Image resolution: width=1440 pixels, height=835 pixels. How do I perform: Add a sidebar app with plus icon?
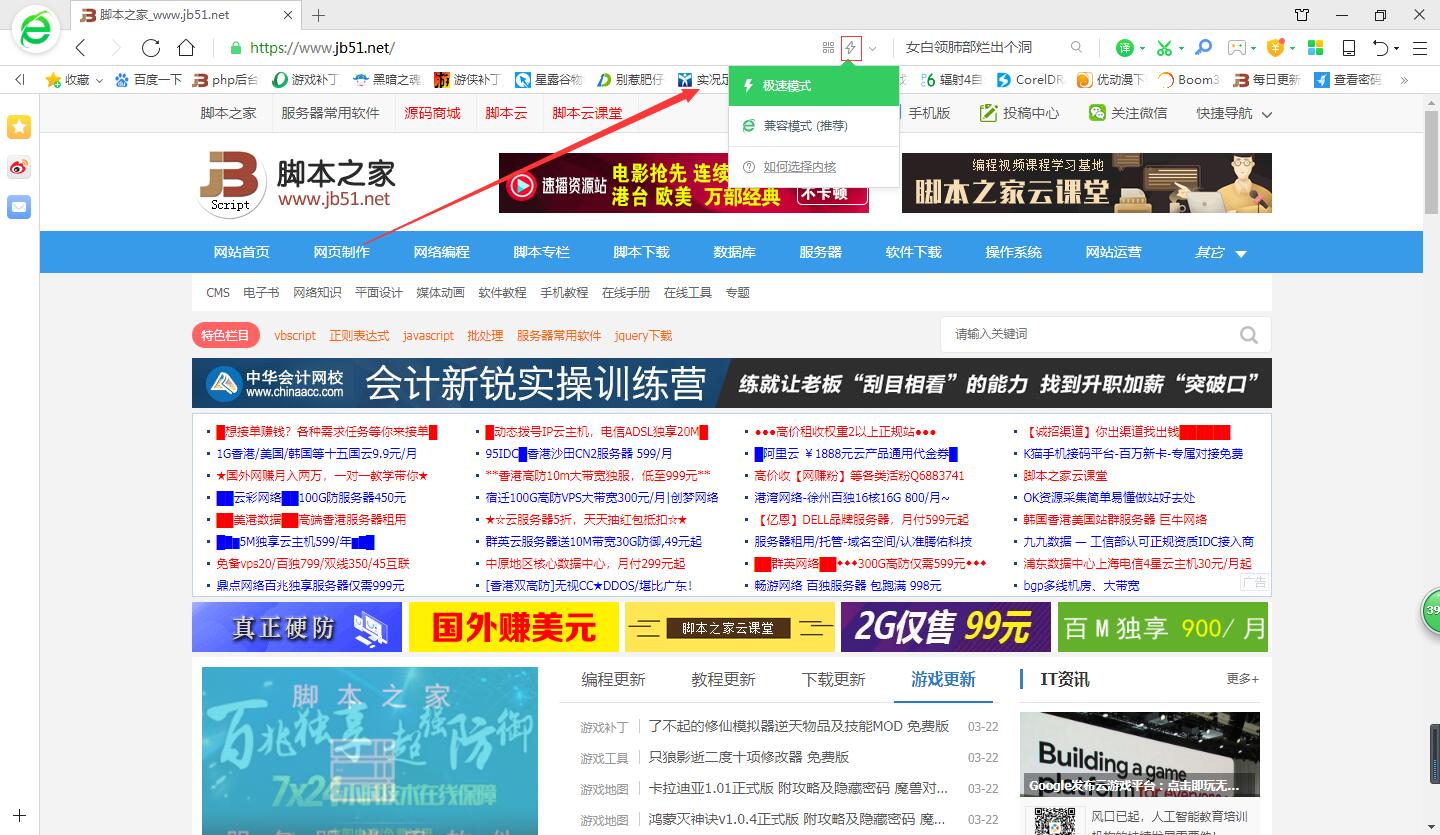click(x=19, y=816)
